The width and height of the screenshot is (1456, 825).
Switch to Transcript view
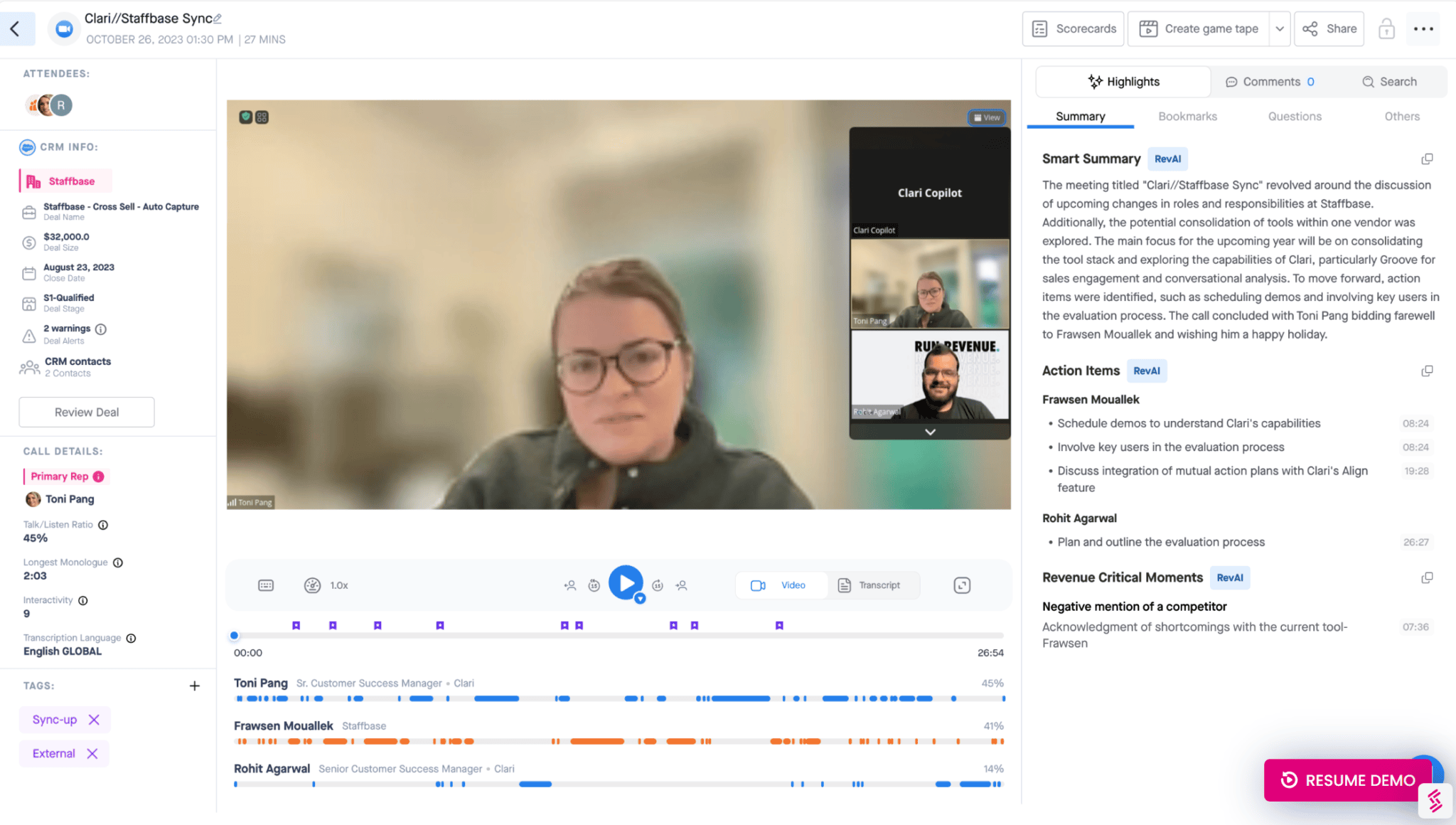pyautogui.click(x=872, y=586)
